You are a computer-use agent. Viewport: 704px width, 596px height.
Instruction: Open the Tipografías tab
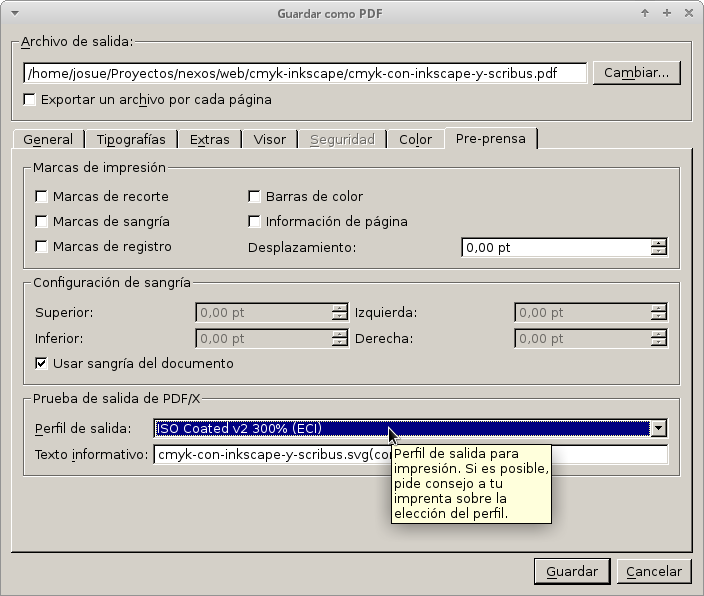(131, 140)
